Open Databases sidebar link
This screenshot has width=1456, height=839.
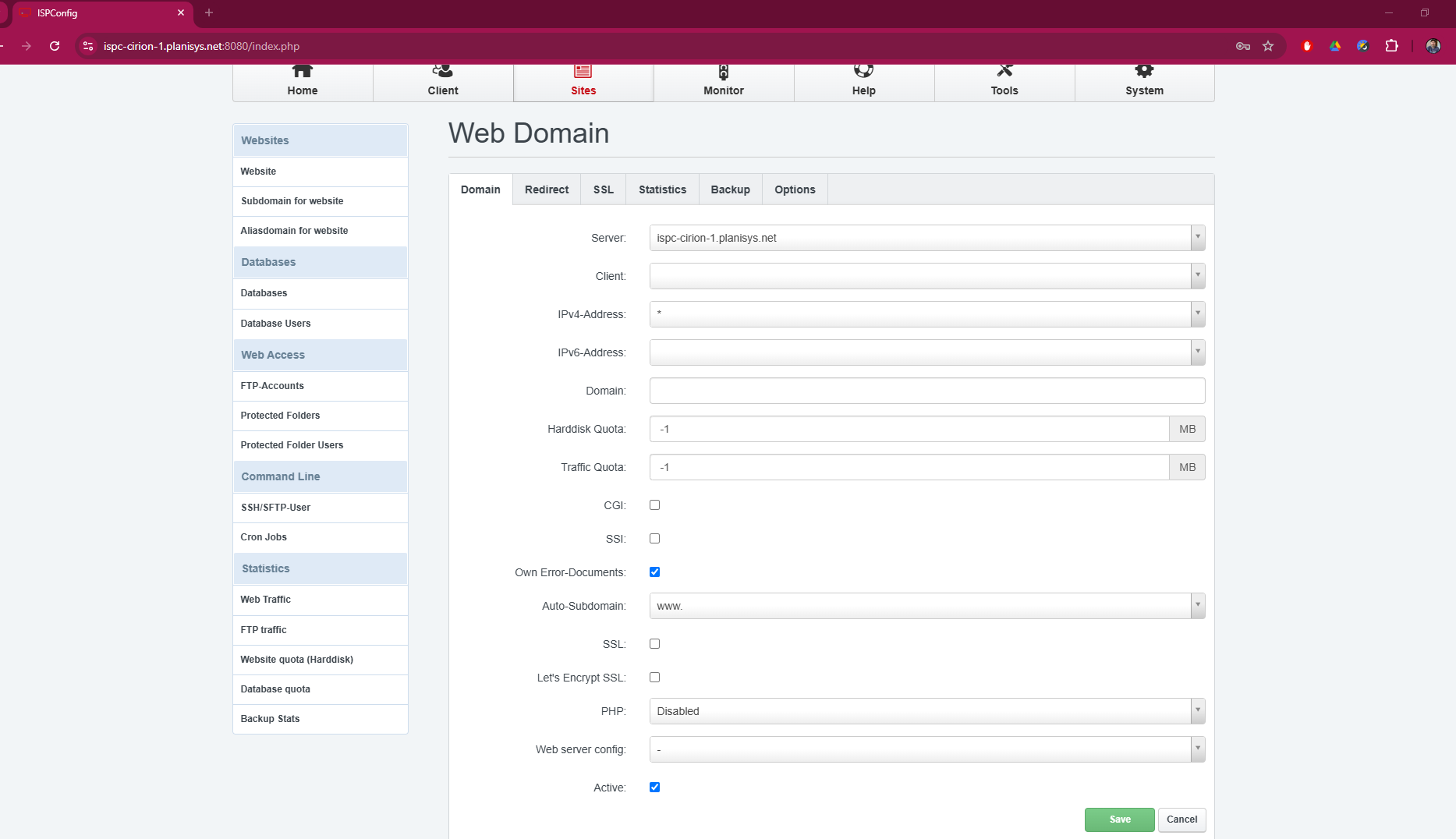pos(321,293)
